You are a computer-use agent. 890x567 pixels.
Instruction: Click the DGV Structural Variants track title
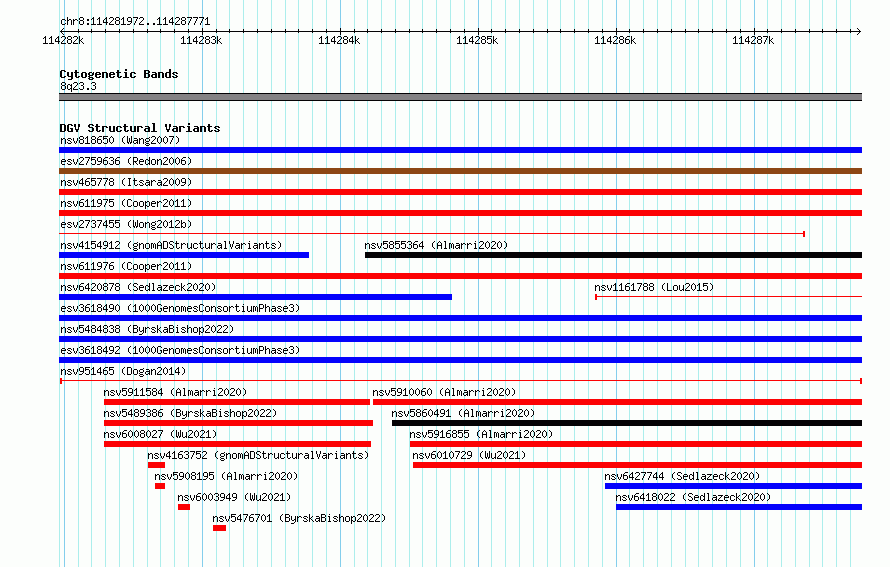(x=140, y=128)
